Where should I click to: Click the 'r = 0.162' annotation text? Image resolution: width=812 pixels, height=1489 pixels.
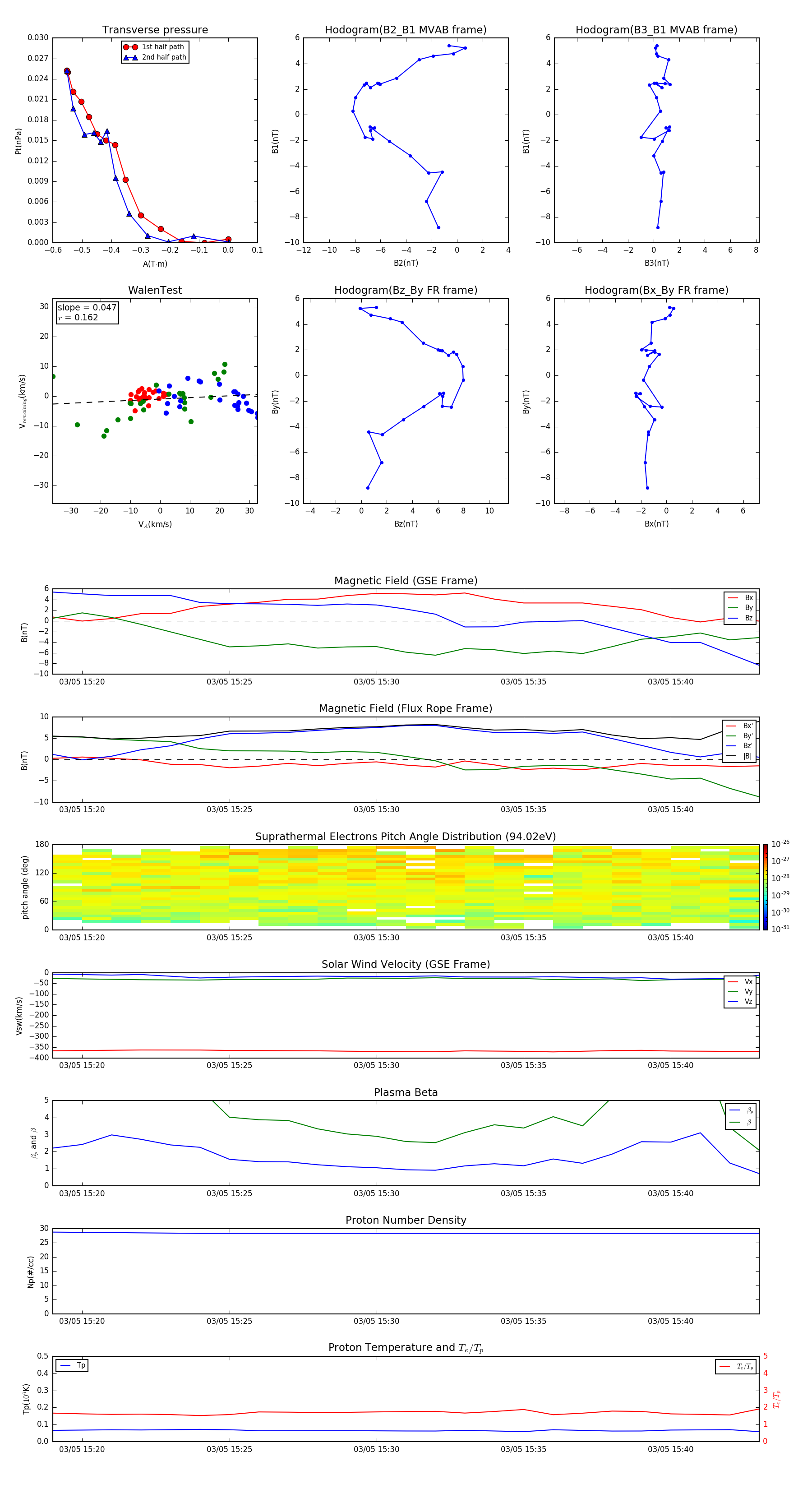coord(78,317)
